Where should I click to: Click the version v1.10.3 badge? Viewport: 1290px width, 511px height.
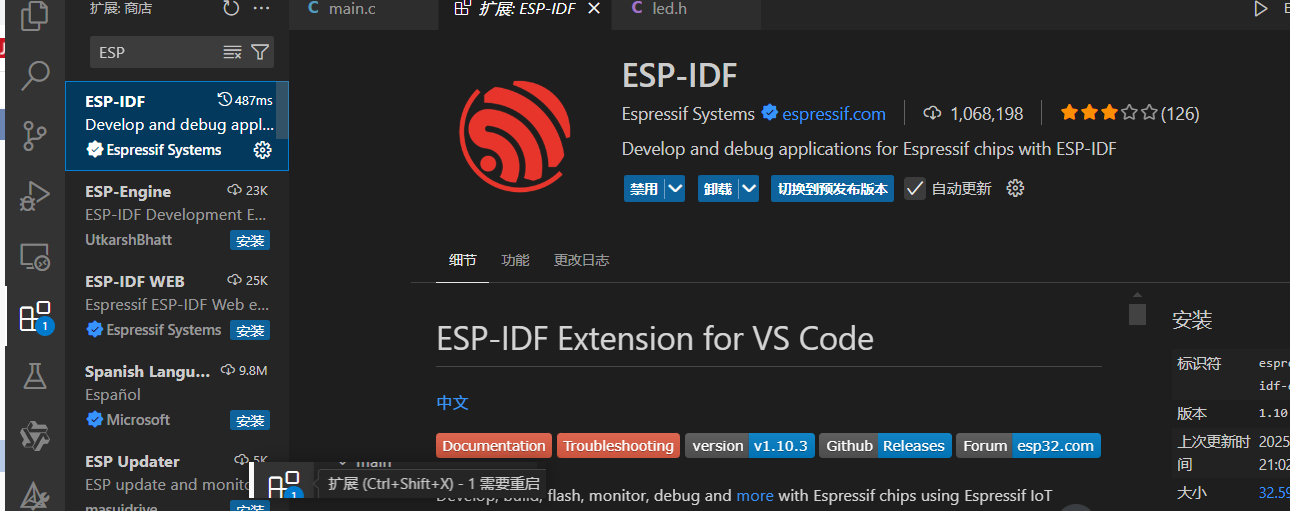pos(750,446)
